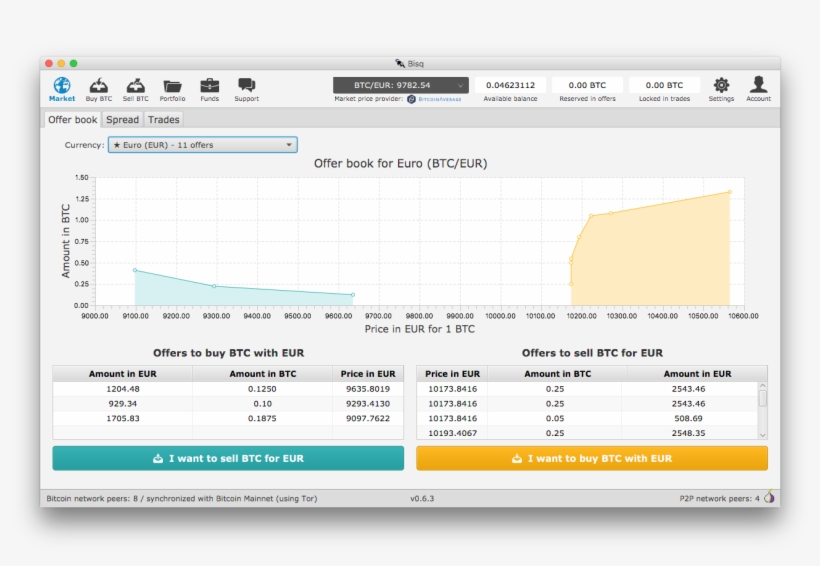This screenshot has width=820, height=566.
Task: Click the scroll down arrow in sell offers
Action: pos(762,435)
